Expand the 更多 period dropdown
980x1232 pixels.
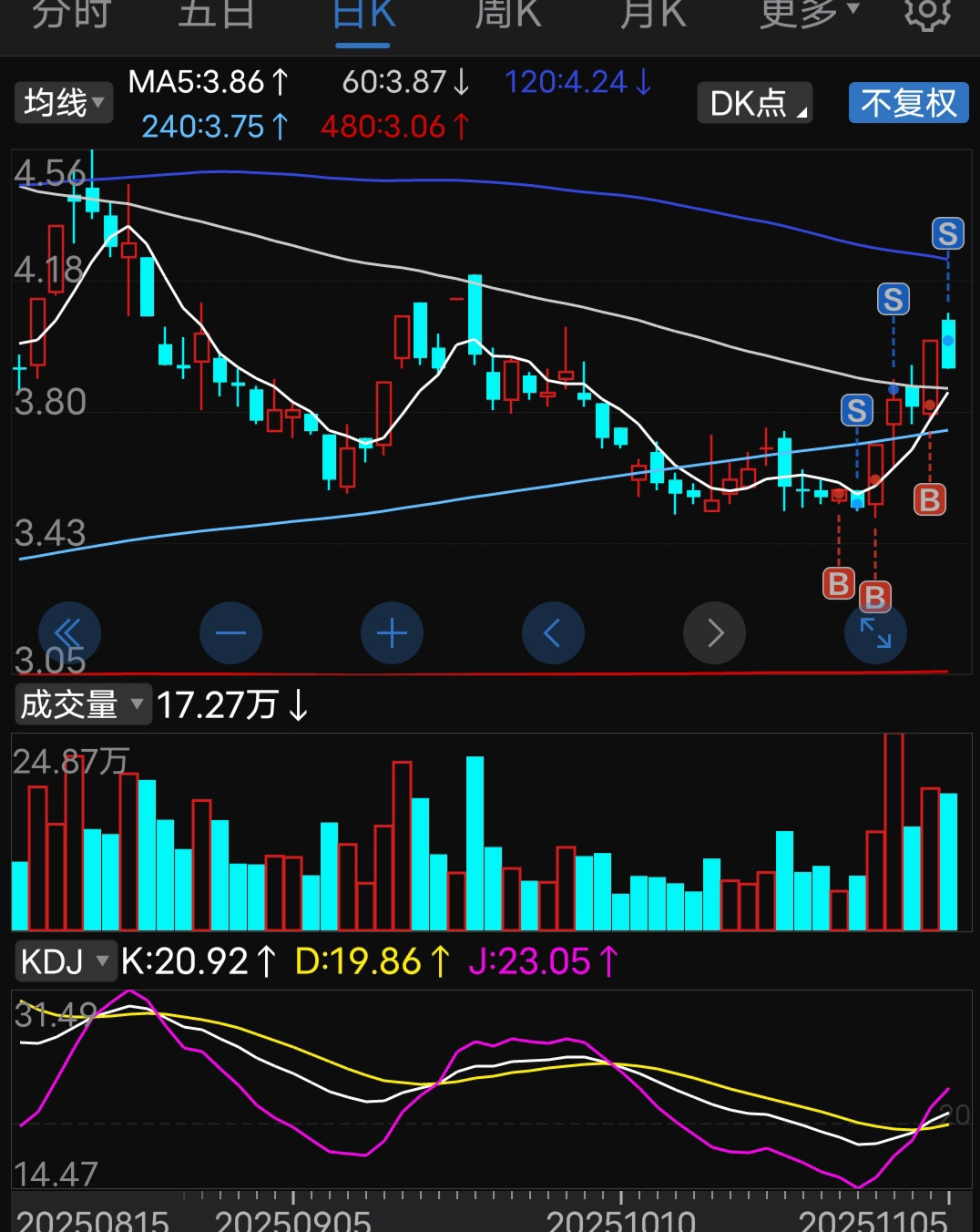click(810, 13)
